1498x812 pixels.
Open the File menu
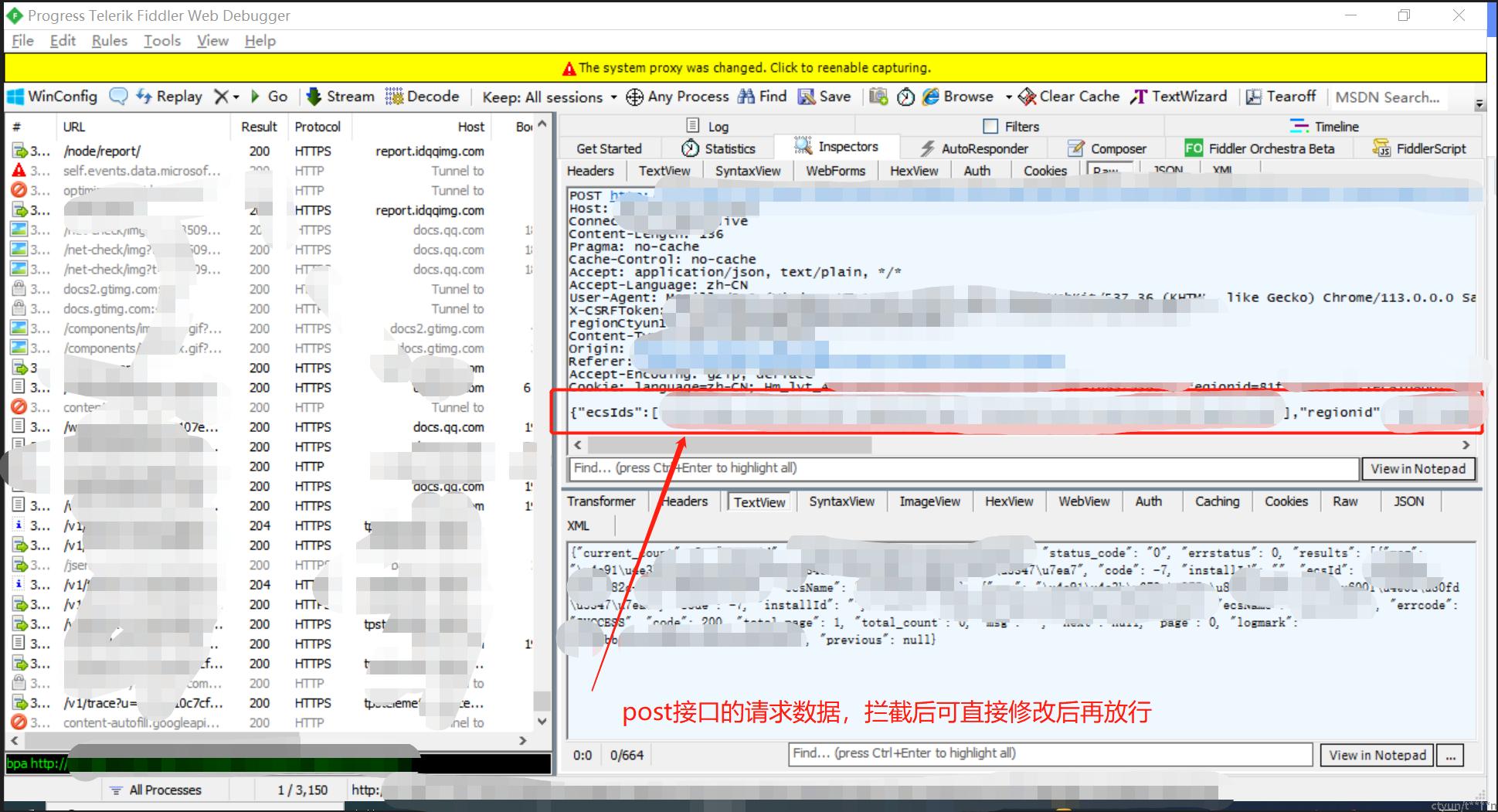coord(23,41)
